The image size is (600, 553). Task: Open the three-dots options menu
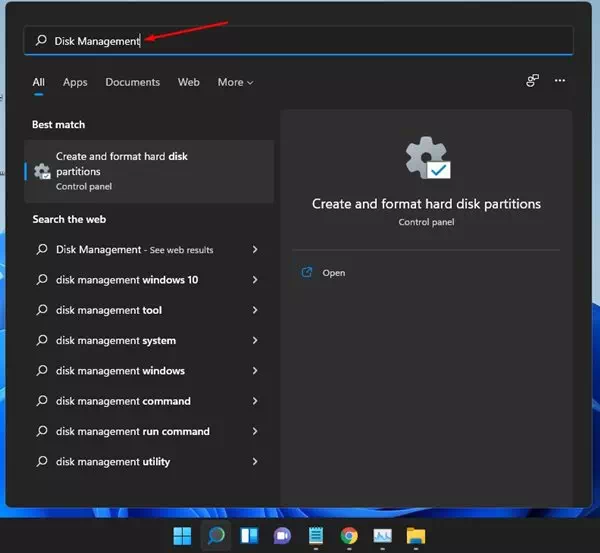[560, 80]
